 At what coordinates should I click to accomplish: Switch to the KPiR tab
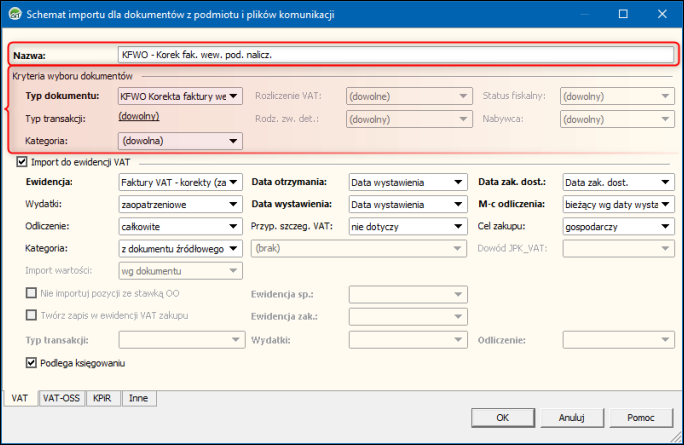point(102,398)
